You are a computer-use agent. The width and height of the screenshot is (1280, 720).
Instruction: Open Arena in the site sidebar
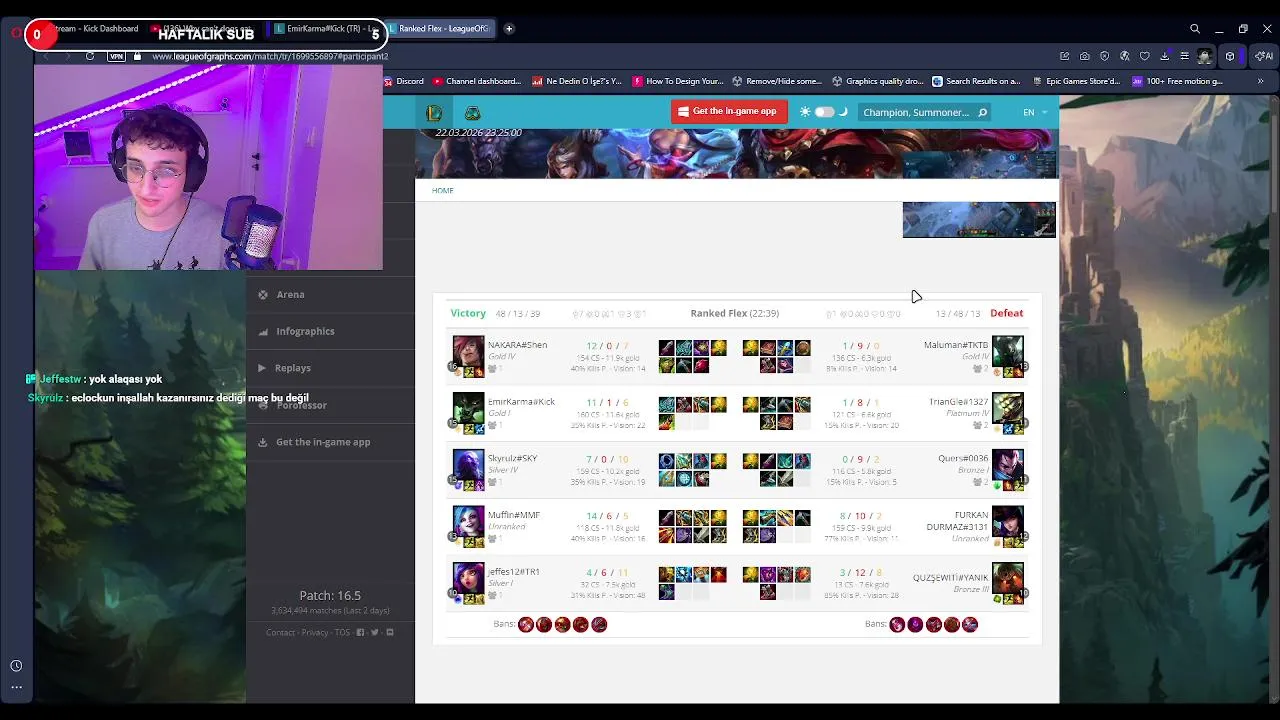pos(331,294)
